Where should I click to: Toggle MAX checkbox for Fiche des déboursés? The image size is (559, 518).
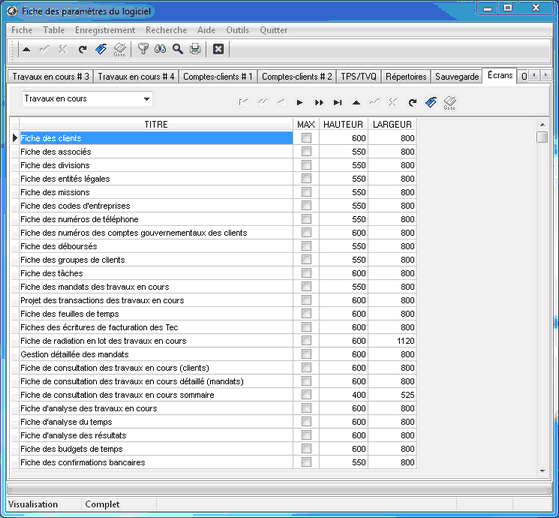tap(306, 246)
